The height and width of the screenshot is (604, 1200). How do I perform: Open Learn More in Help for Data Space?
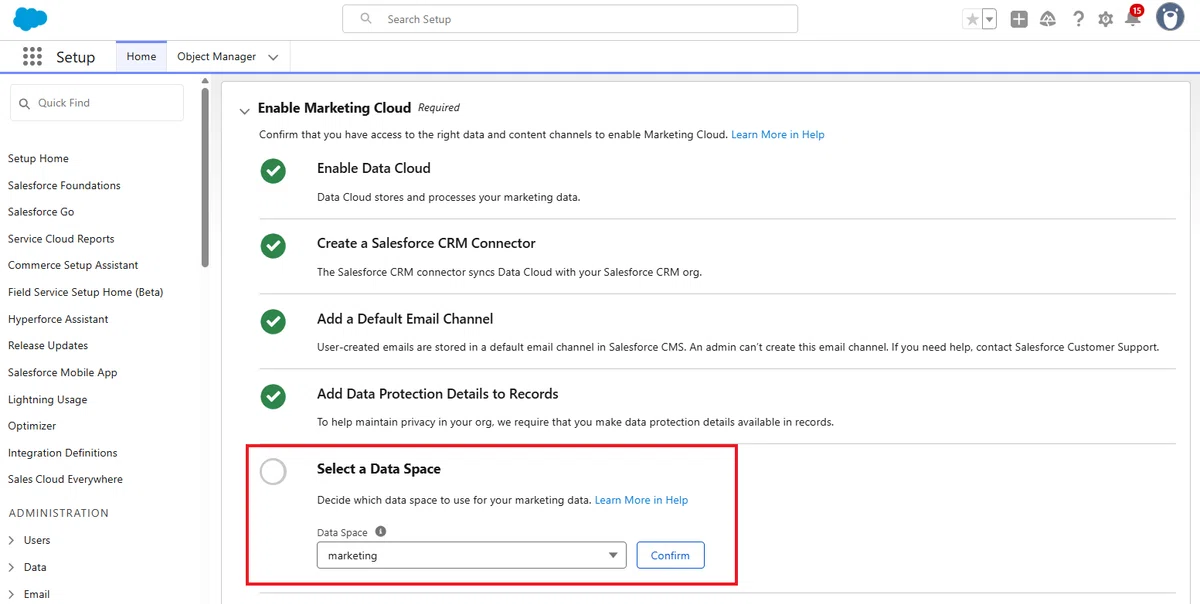click(x=641, y=500)
